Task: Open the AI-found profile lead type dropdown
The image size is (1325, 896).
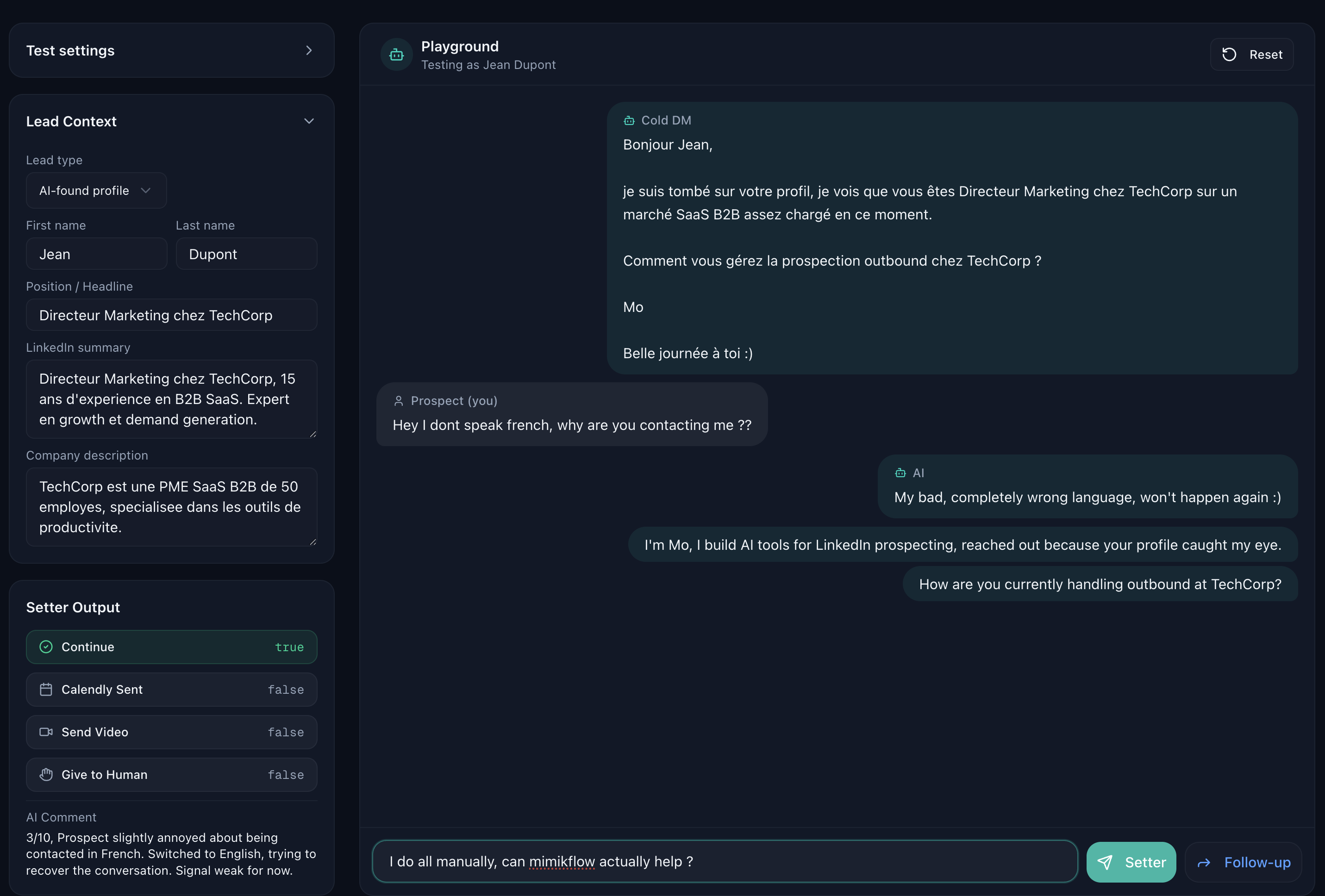Action: (96, 190)
